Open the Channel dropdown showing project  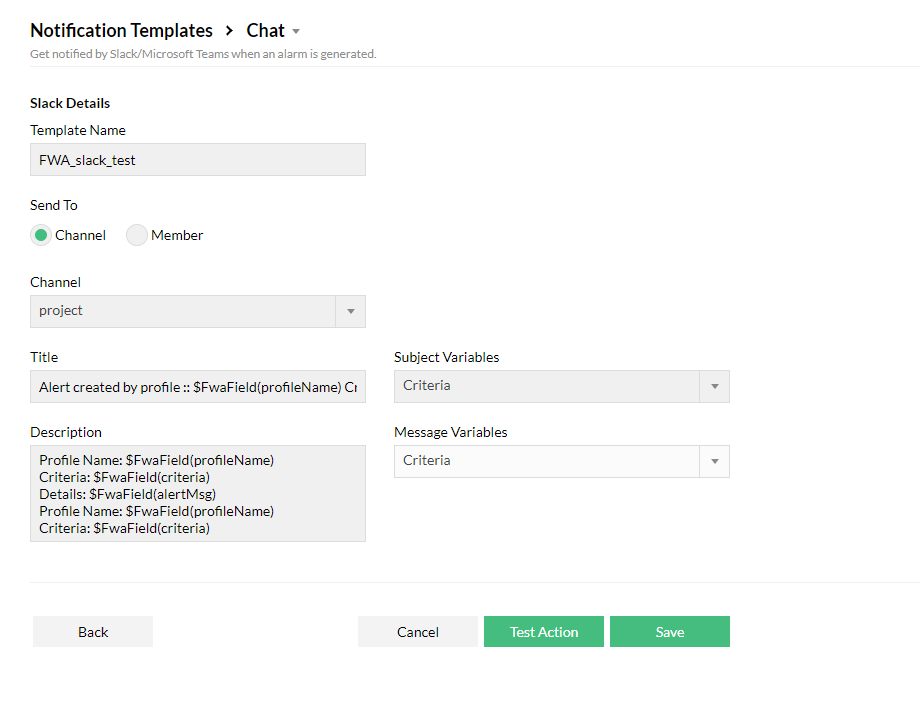tap(185, 311)
